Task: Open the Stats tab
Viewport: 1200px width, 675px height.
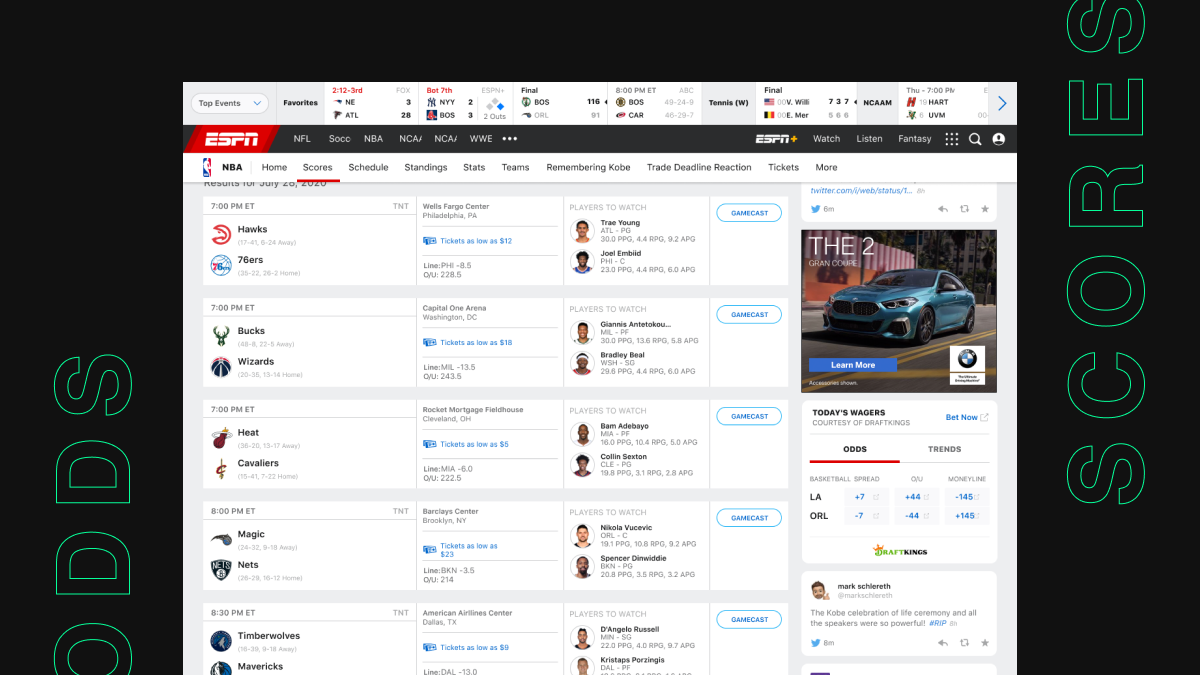Action: [x=474, y=167]
